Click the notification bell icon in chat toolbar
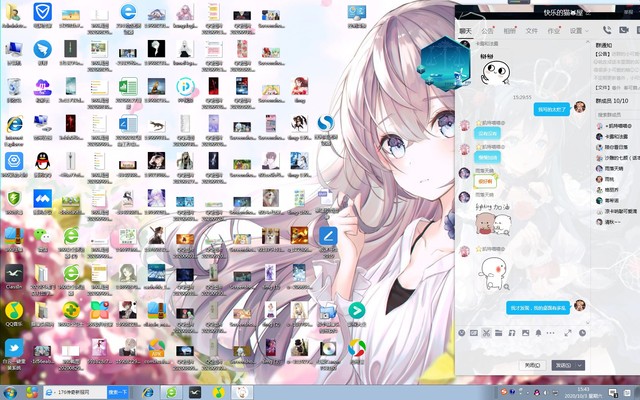Viewport: 640px width, 400px height. [x=537, y=332]
